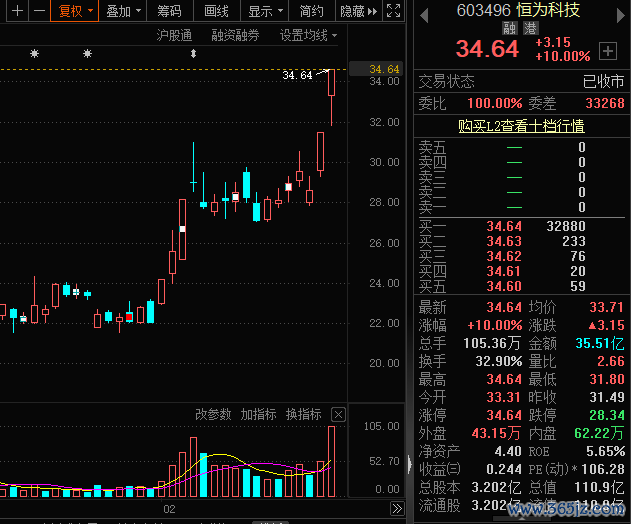Click the 买二 price 34.63
Screen dimensions: 631x524
click(504, 241)
